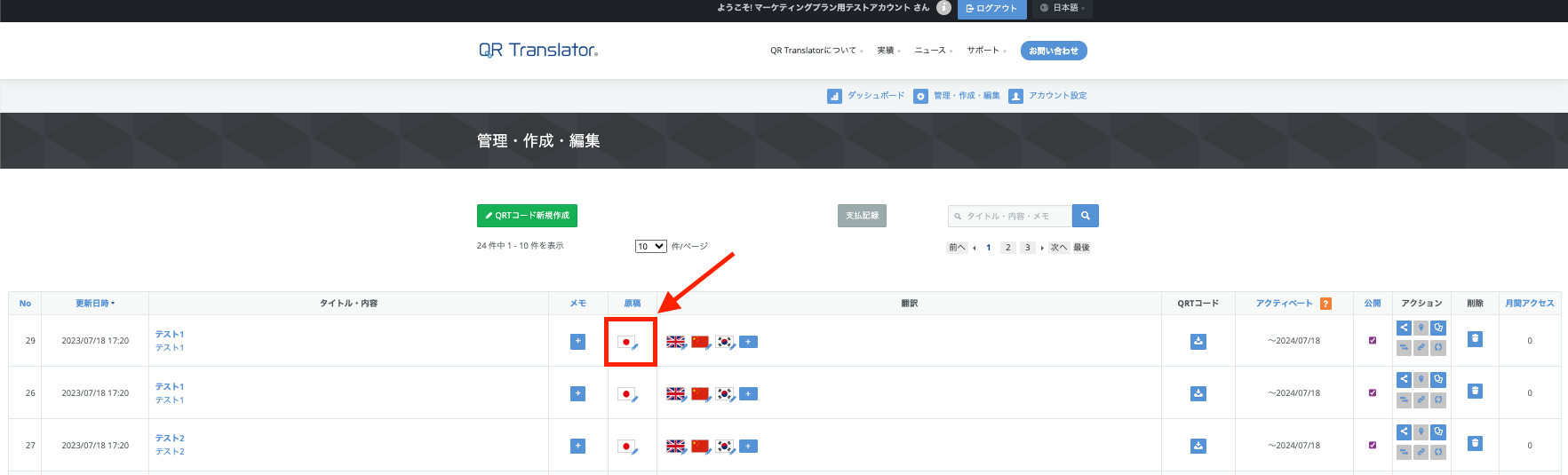Download the QRT code for row 26
This screenshot has width=1568, height=475.
[x=1198, y=393]
